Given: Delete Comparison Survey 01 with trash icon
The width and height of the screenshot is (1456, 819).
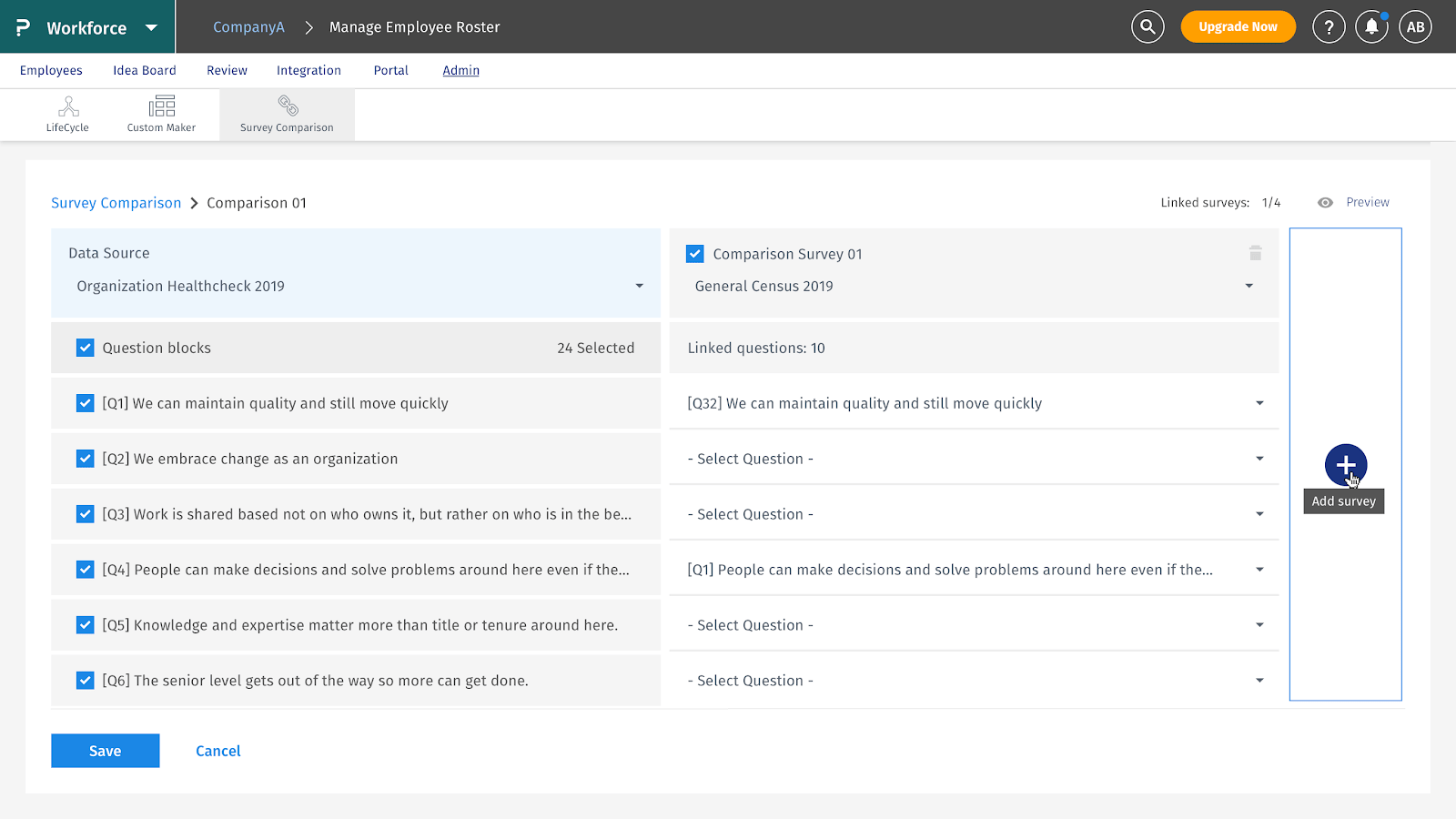Looking at the screenshot, I should click(1255, 253).
